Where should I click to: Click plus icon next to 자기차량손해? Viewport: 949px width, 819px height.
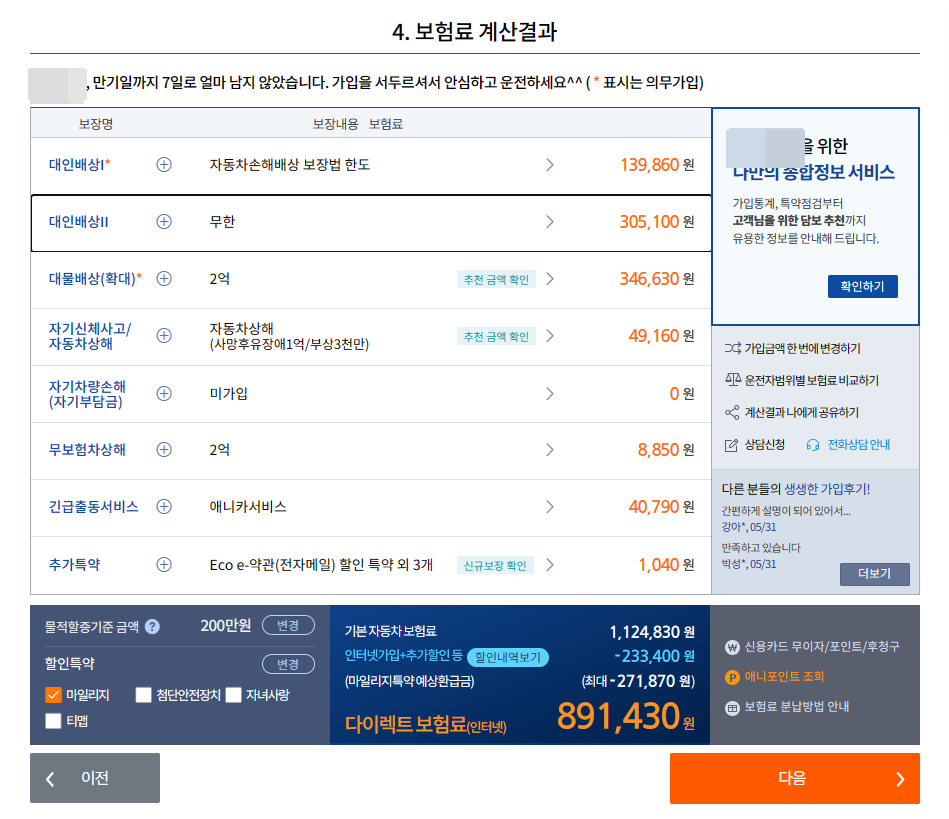pos(164,393)
